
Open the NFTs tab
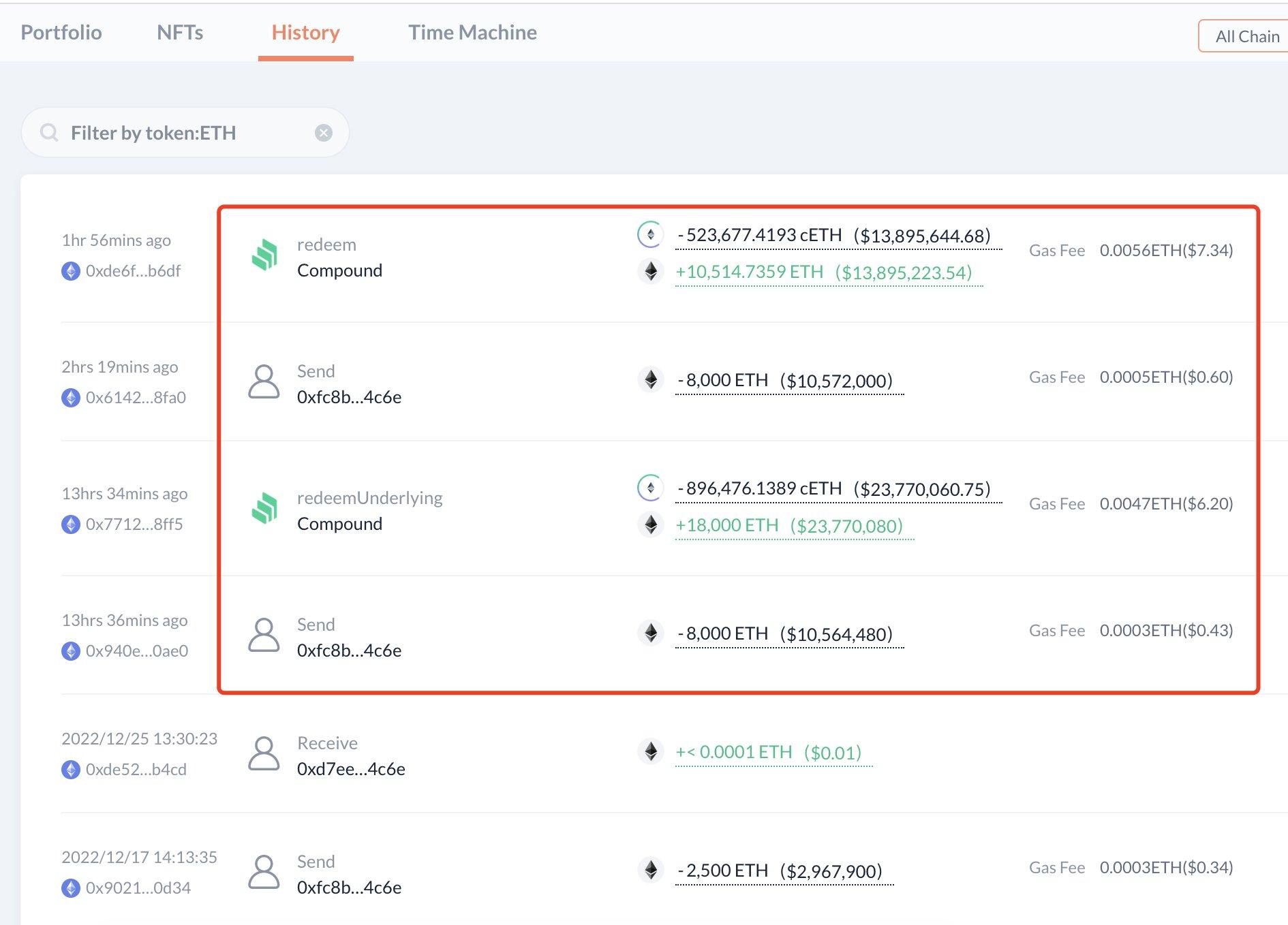[x=180, y=32]
